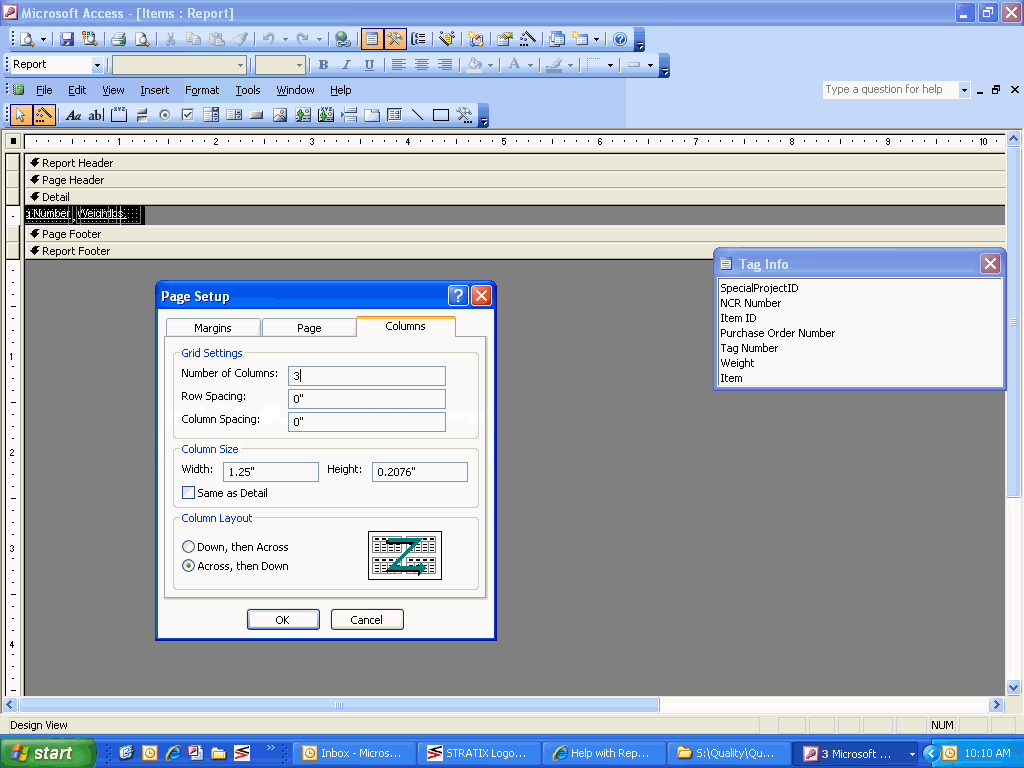
Task: Select the Text Box tool
Action: pos(96,115)
